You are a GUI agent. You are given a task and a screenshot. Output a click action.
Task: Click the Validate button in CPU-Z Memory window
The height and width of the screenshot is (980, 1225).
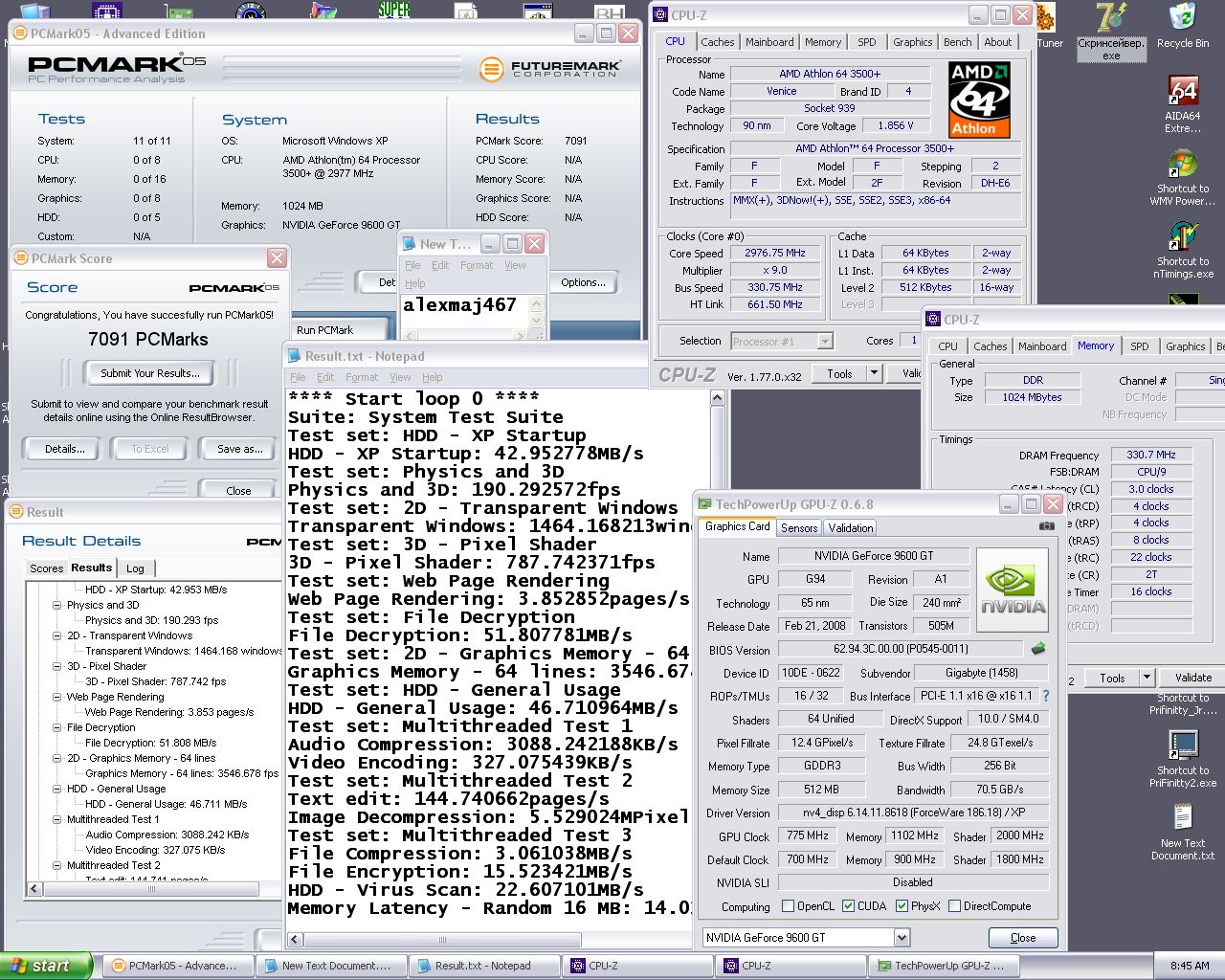click(x=1192, y=678)
